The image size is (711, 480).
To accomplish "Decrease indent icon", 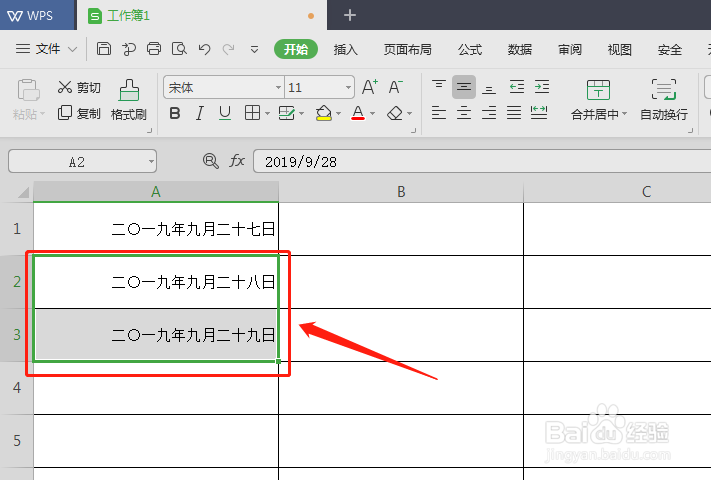I will [516, 87].
